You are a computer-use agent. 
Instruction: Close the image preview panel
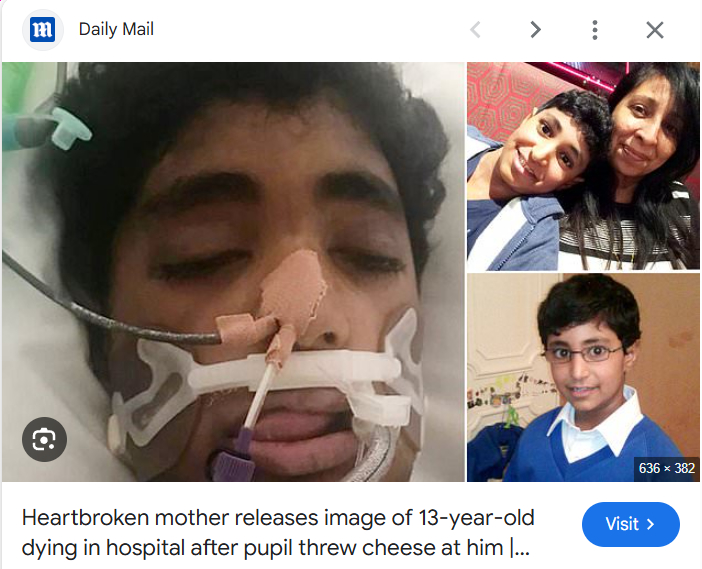click(655, 30)
